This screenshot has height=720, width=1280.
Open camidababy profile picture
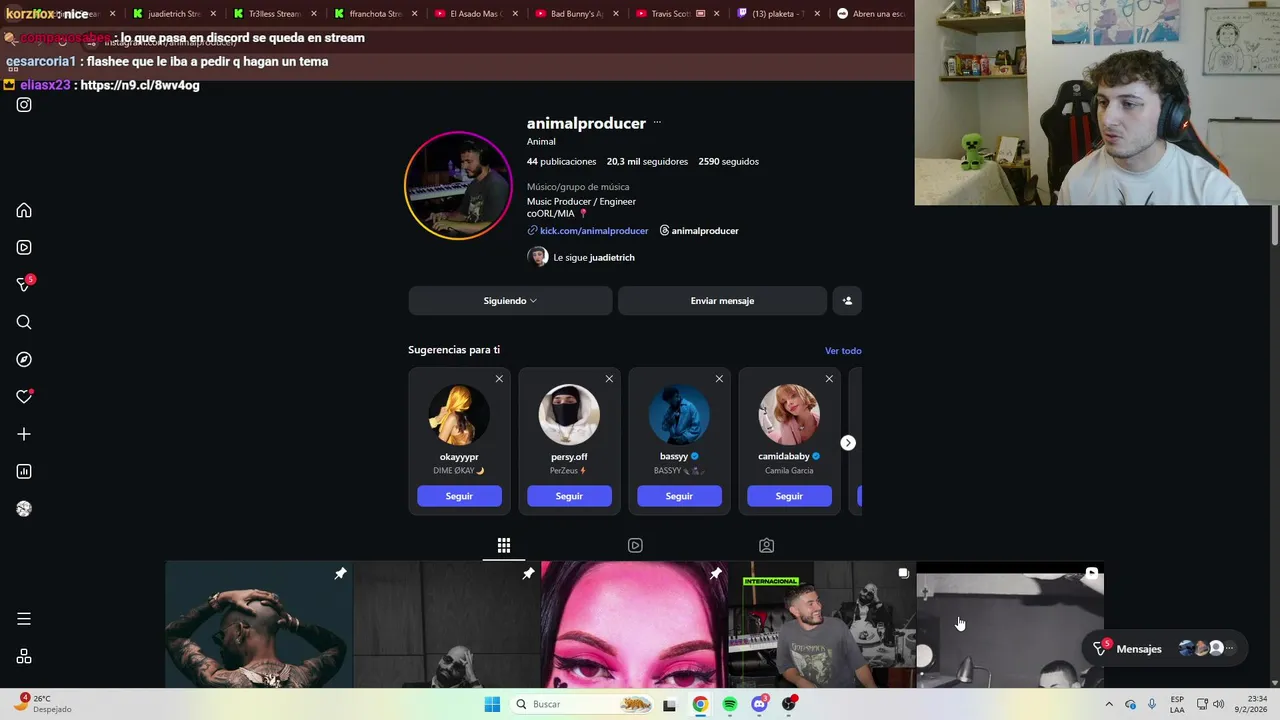tap(789, 414)
